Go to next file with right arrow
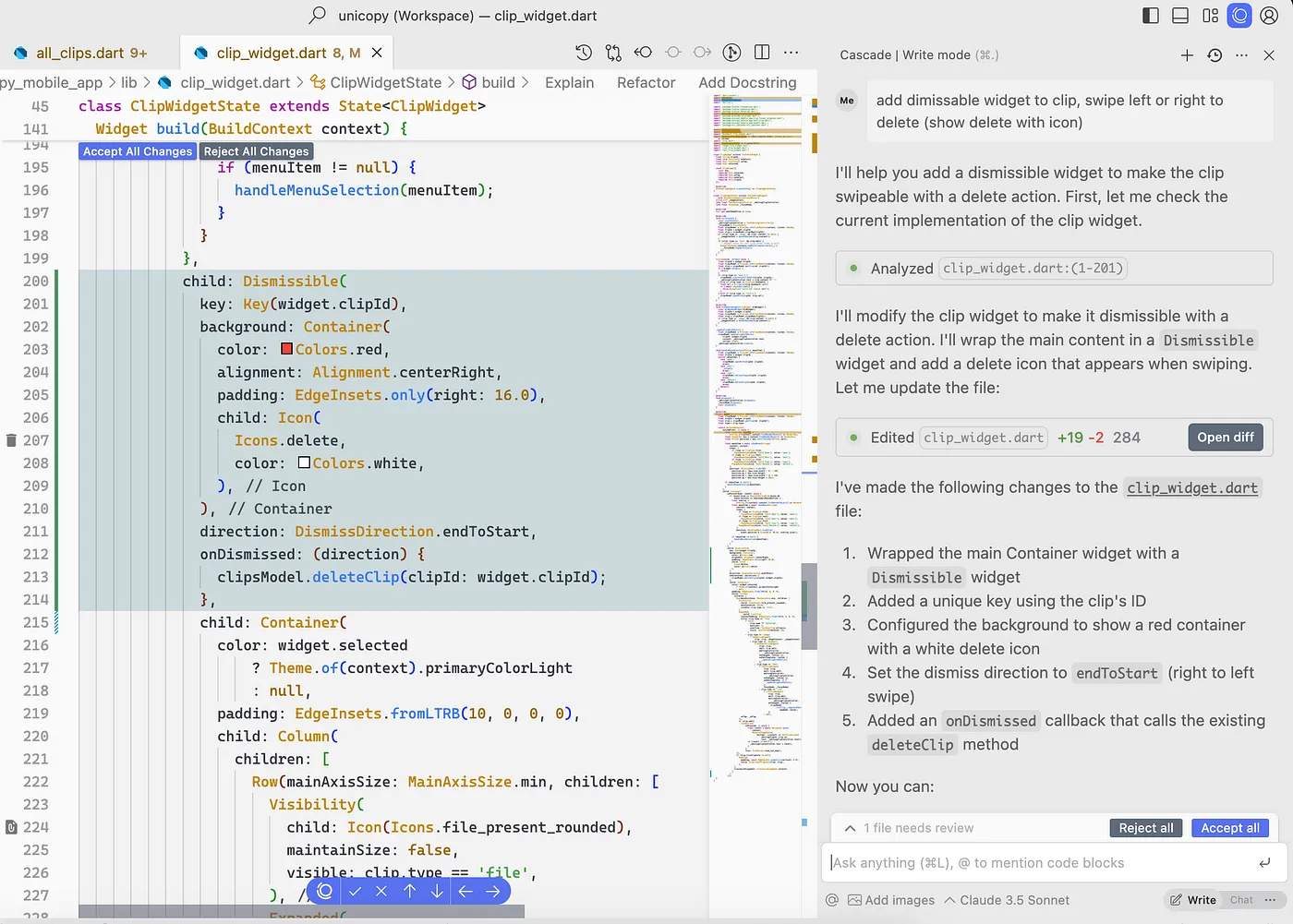 493,891
